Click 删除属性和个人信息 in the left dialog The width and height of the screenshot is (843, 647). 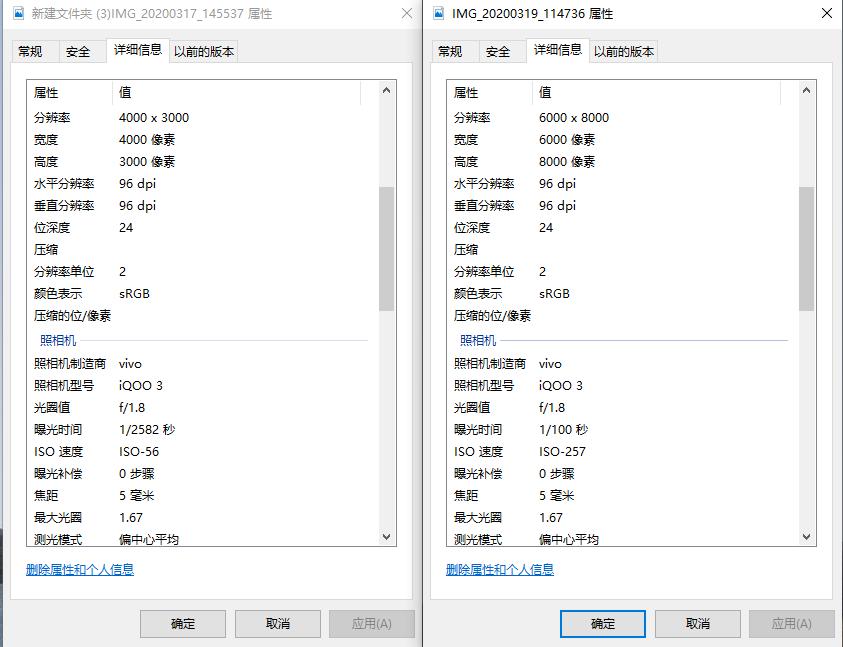(83, 568)
